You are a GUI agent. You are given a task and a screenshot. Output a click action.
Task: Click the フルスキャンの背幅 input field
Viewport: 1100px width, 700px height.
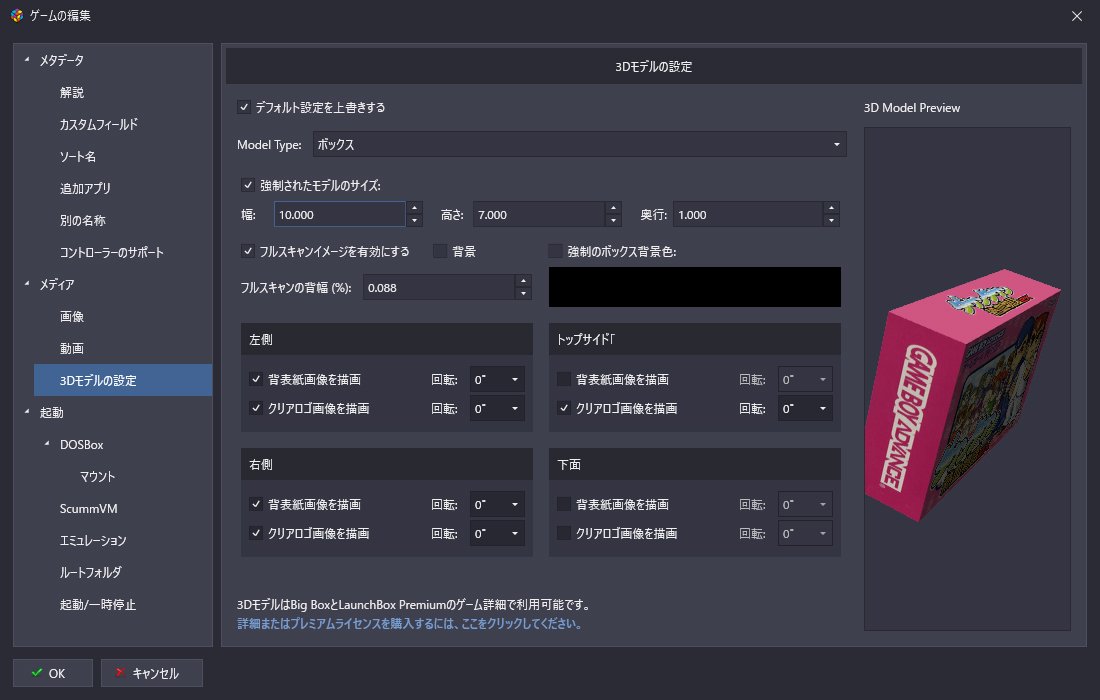pos(439,288)
